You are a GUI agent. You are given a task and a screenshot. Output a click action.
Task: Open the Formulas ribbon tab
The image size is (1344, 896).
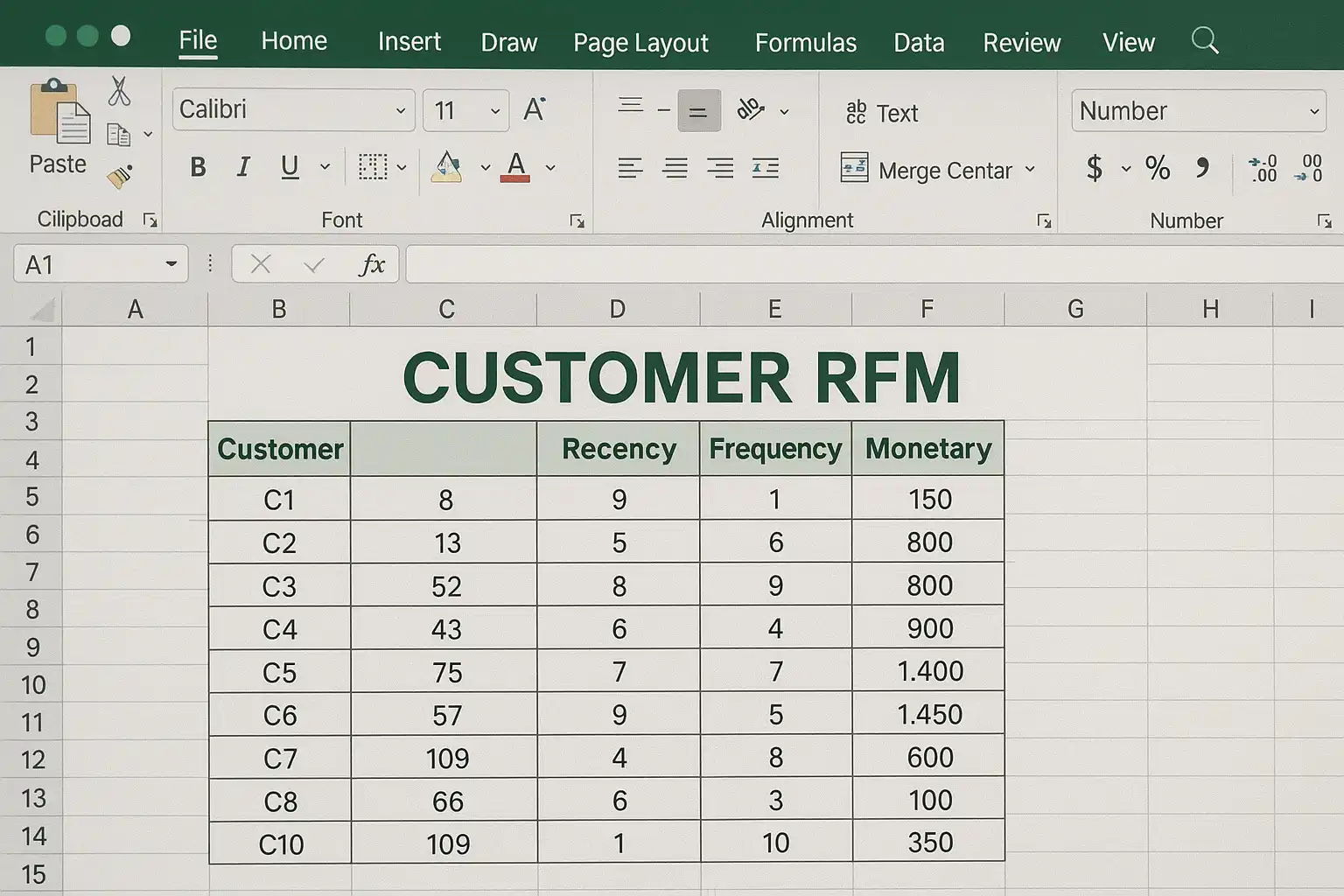805,42
